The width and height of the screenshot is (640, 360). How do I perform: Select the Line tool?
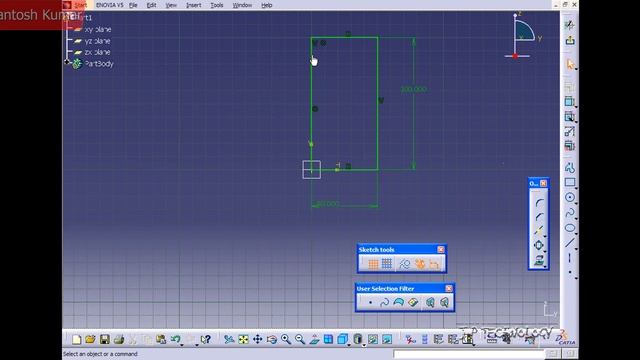[x=570, y=243]
